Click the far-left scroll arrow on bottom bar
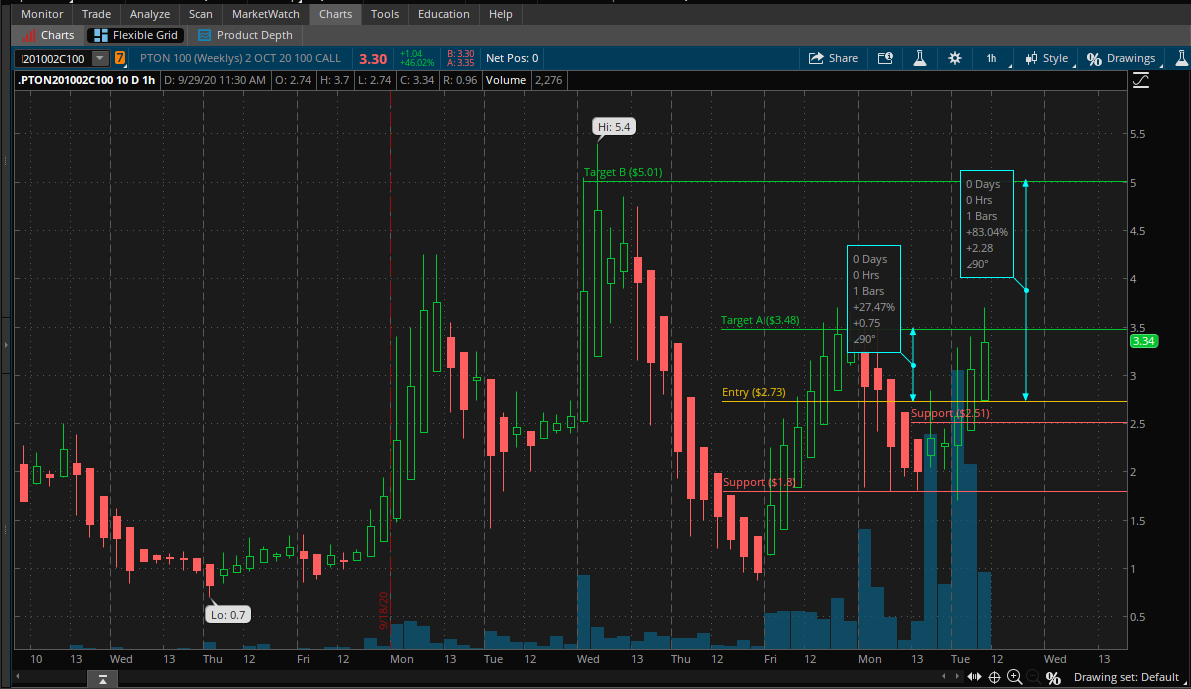The width and height of the screenshot is (1191, 689). (x=17, y=676)
